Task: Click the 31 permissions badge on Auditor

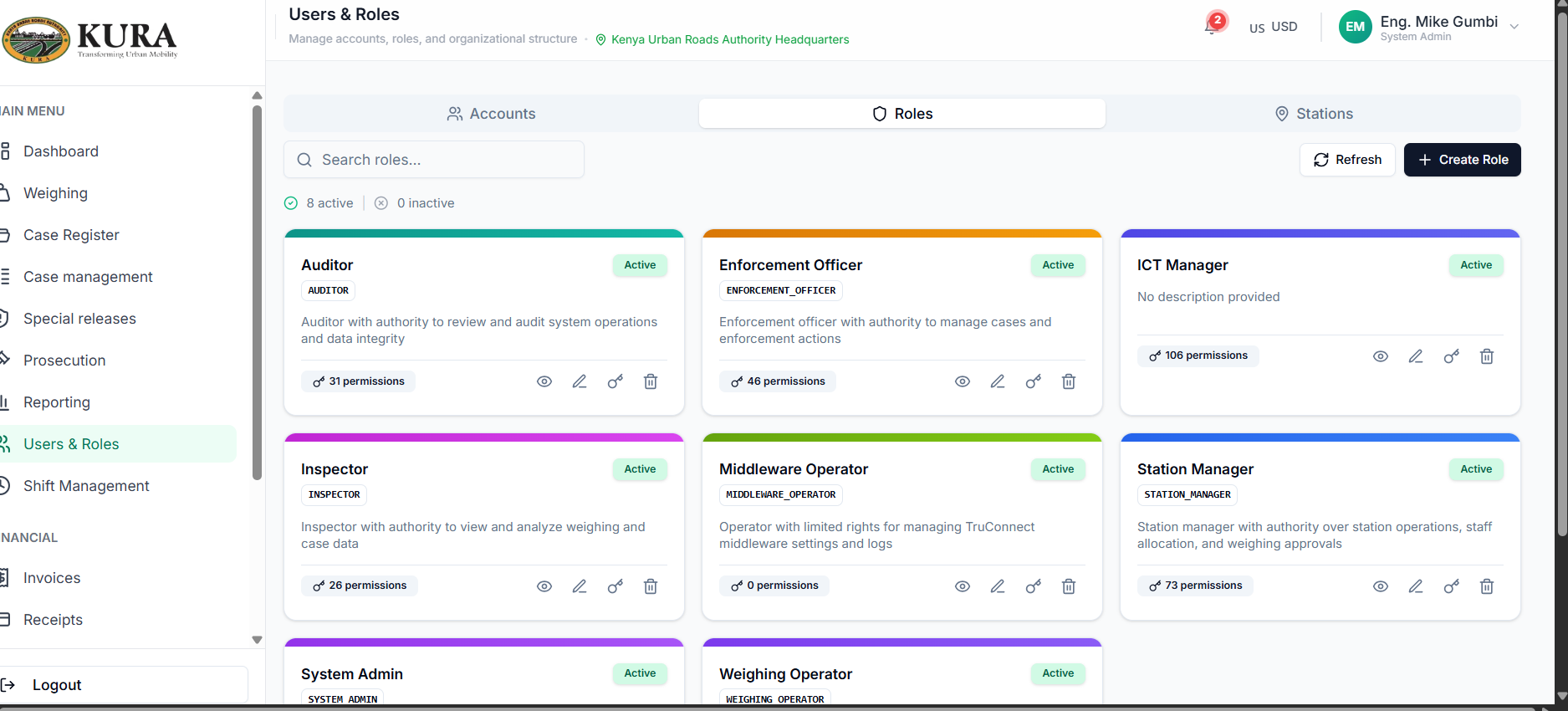Action: pos(358,381)
